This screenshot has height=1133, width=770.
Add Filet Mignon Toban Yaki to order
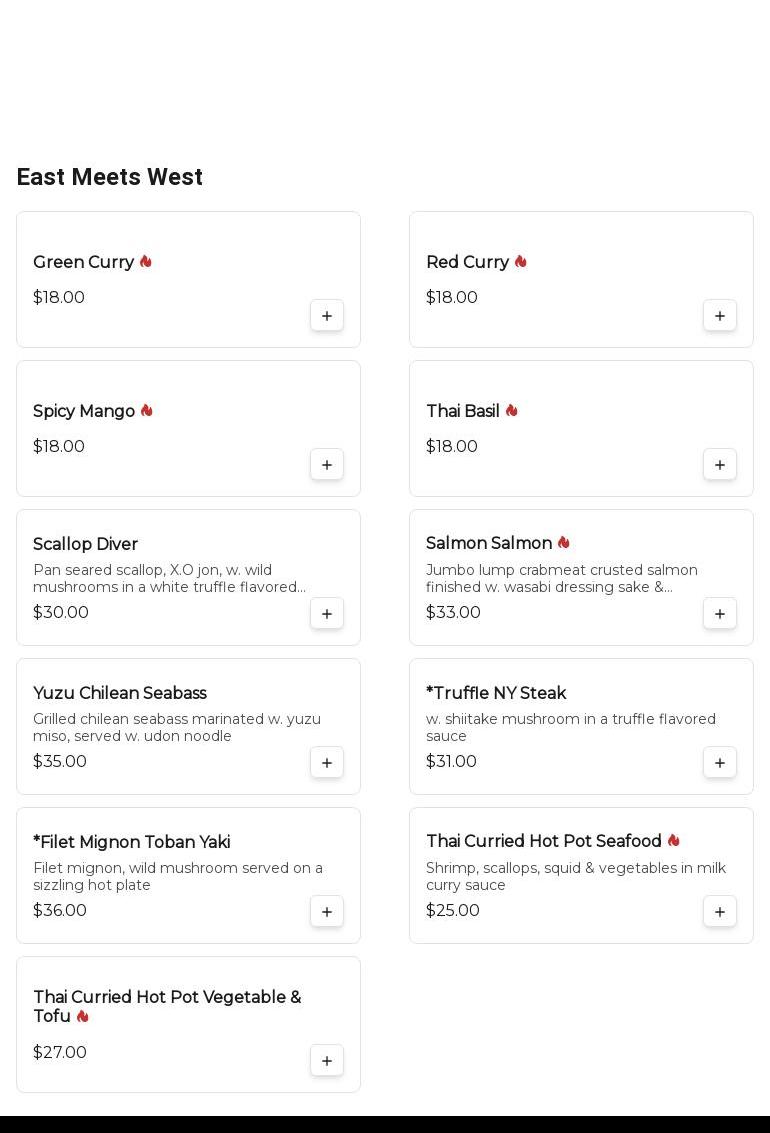(327, 912)
